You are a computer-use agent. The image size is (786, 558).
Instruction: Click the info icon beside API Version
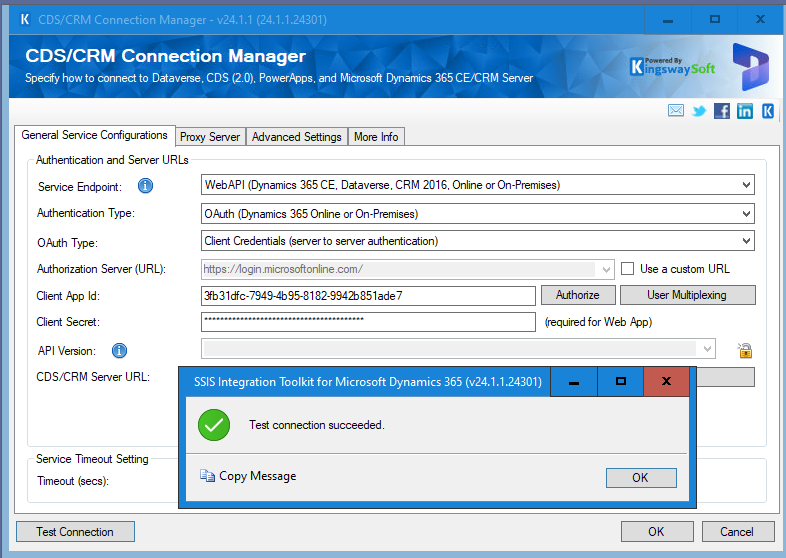(x=119, y=350)
